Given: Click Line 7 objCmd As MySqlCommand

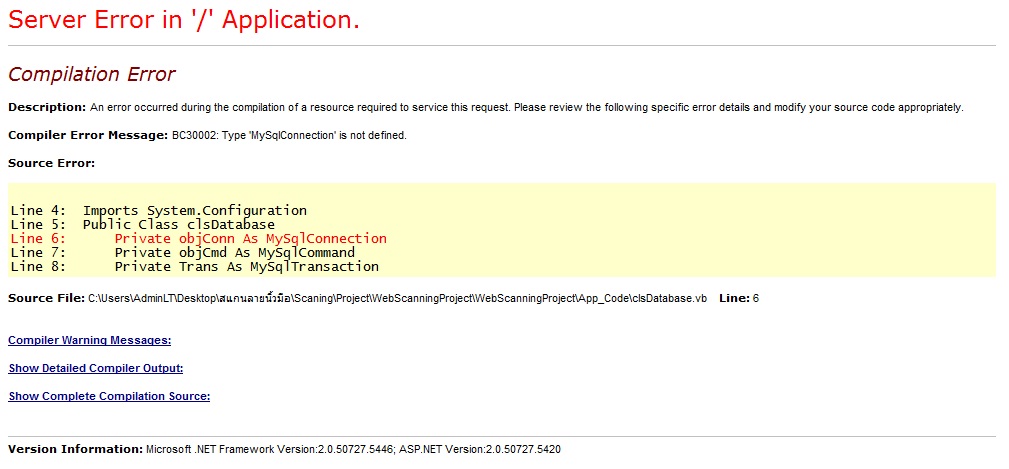Looking at the screenshot, I should pyautogui.click(x=183, y=253).
